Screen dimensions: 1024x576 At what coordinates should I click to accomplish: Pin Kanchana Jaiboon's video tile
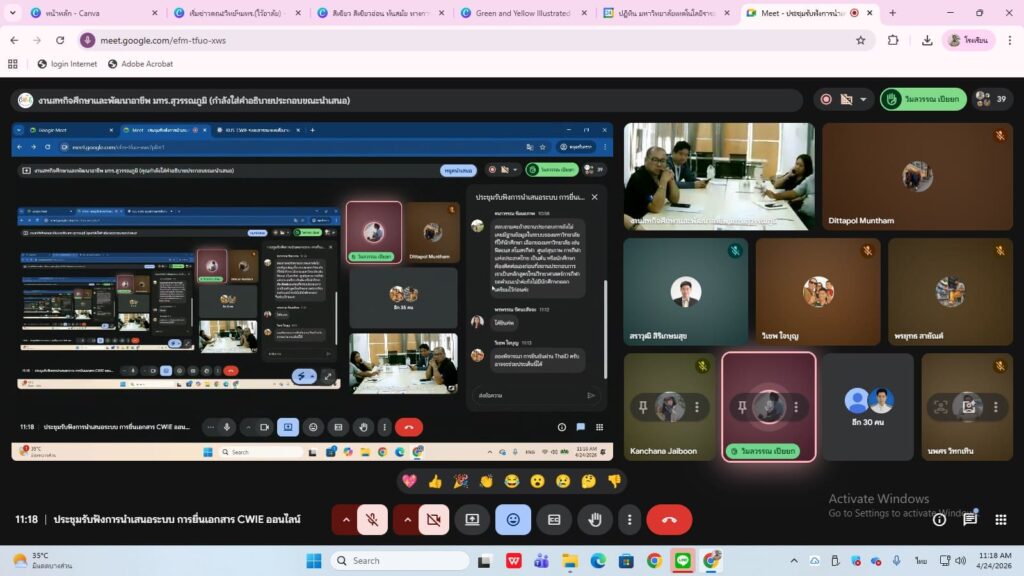tap(643, 407)
